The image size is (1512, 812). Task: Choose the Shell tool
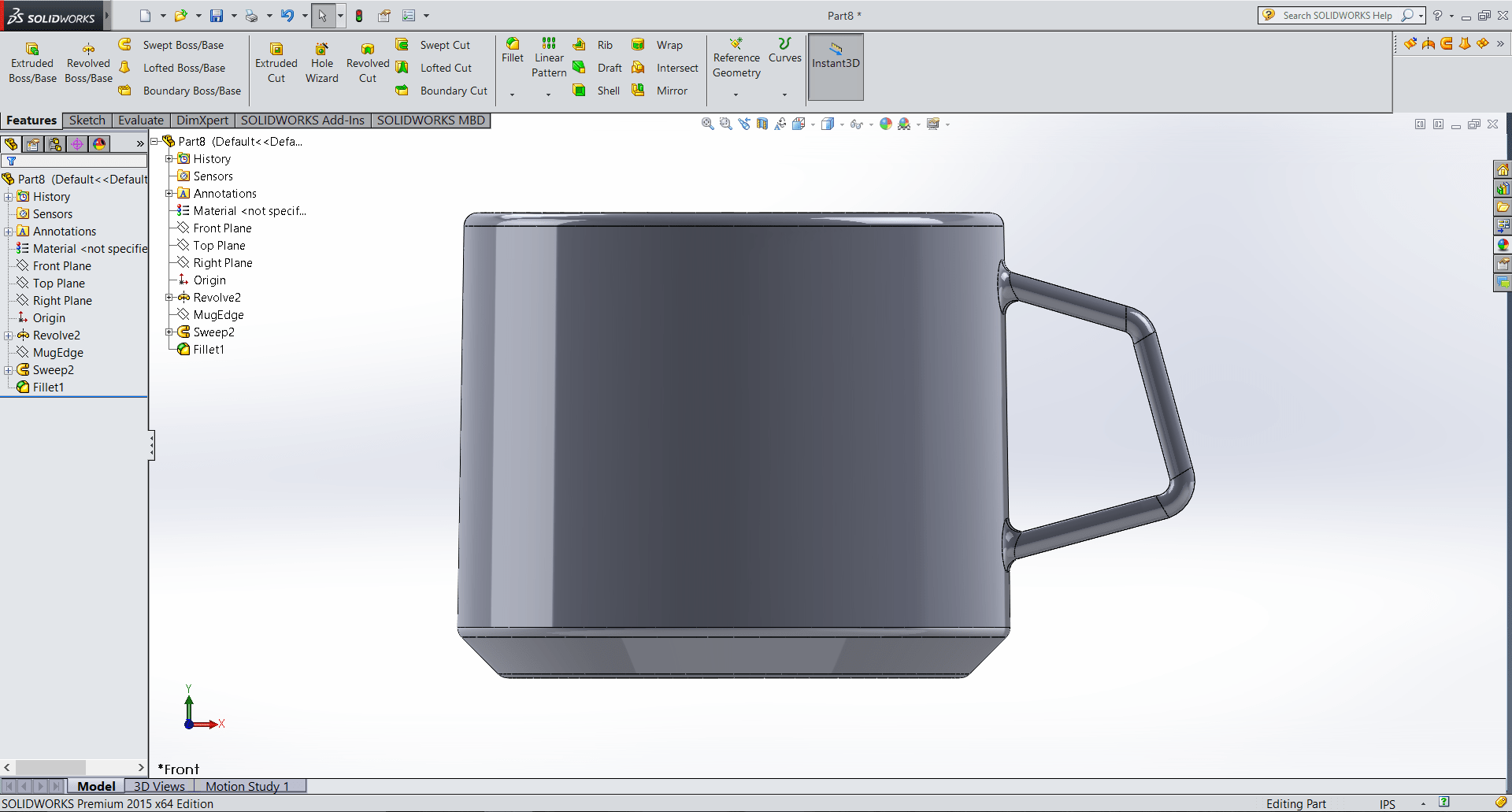(x=598, y=91)
